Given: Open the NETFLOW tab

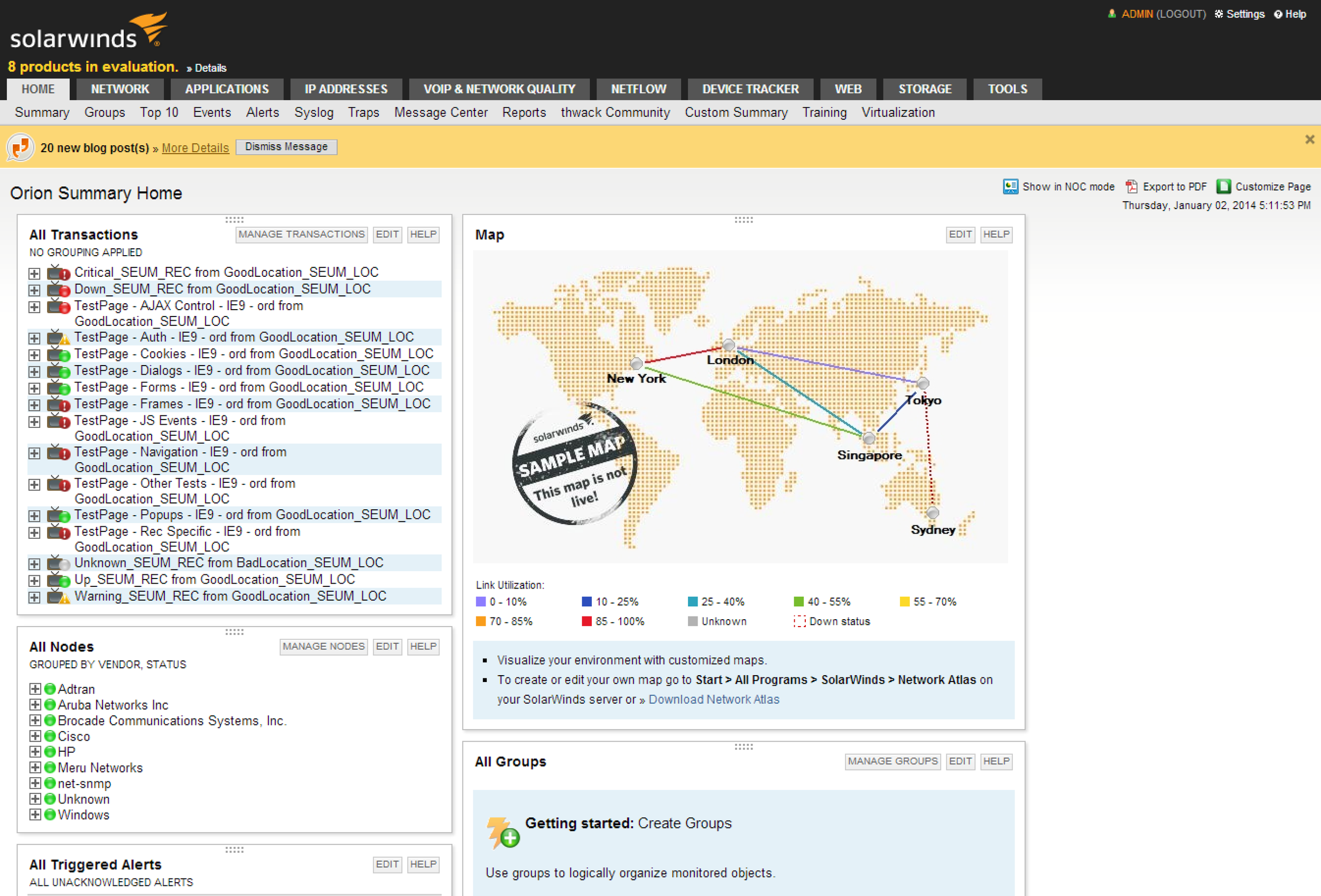Looking at the screenshot, I should point(638,89).
